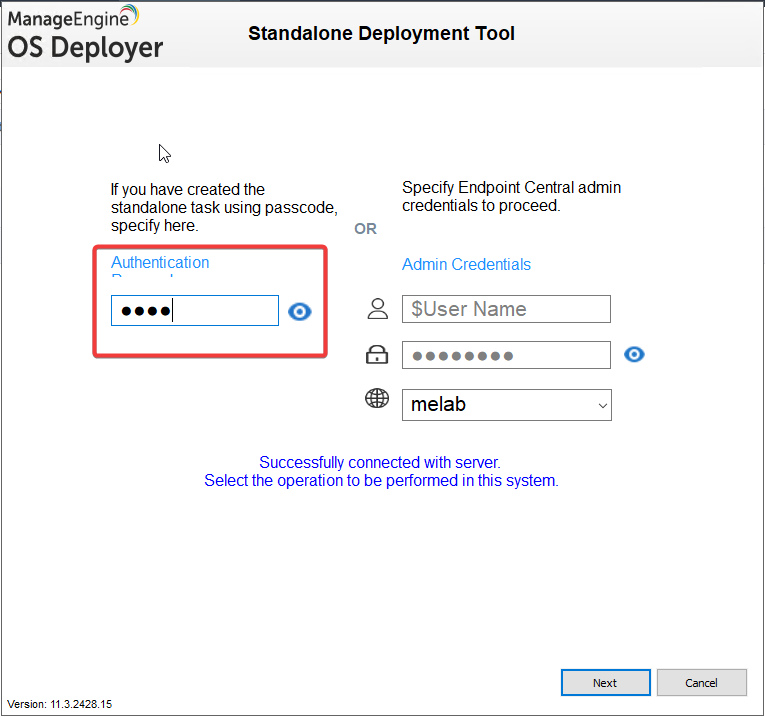Click the $User Name input field

coord(506,309)
